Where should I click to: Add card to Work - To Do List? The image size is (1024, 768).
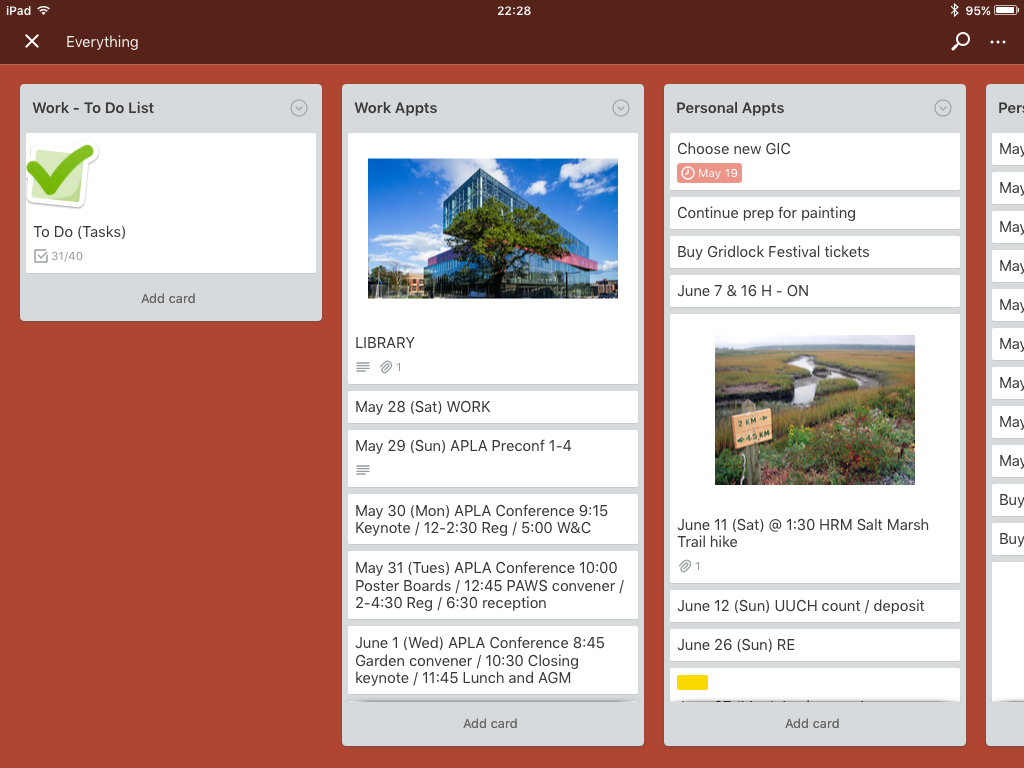(x=168, y=298)
